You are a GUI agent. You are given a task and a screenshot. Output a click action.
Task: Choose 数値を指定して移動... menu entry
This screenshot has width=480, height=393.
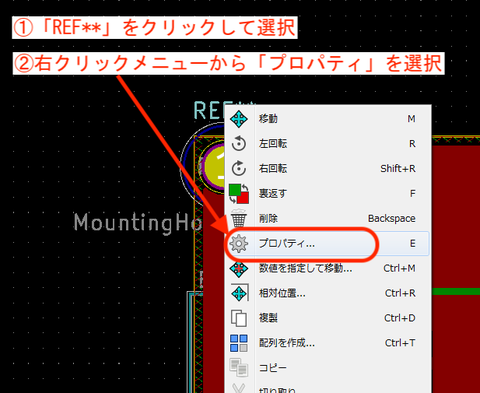click(x=327, y=268)
